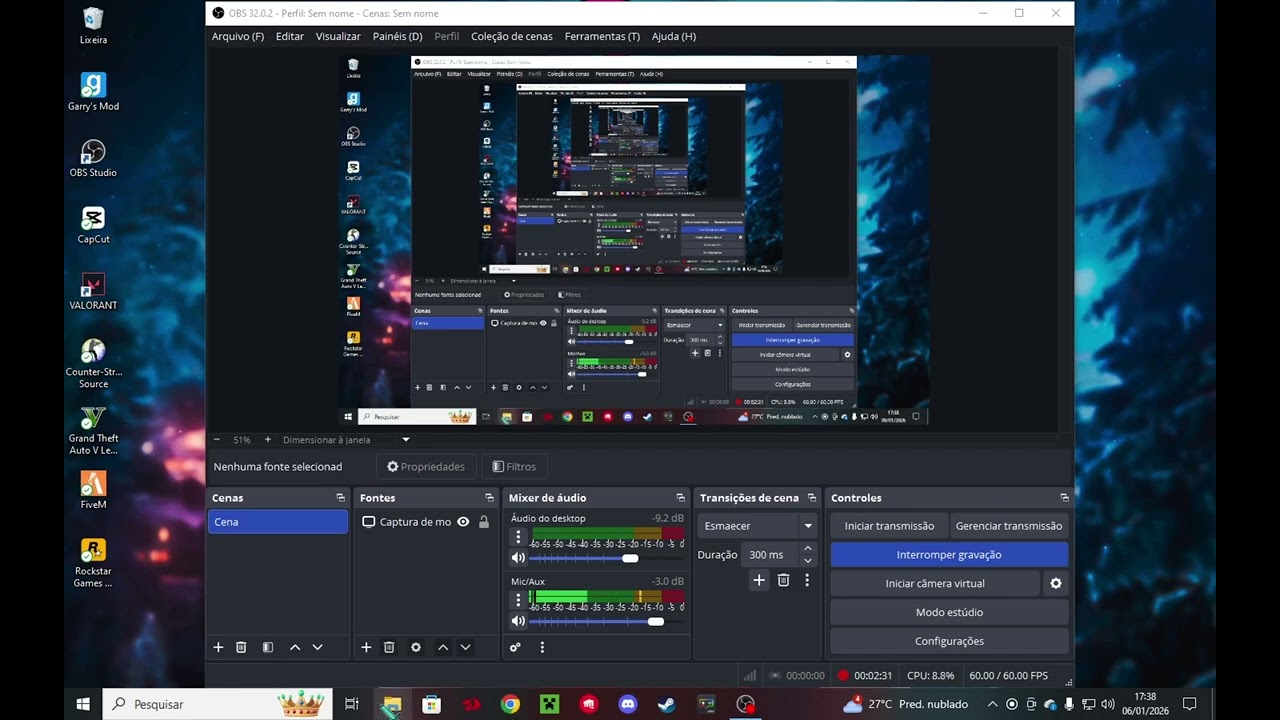Open Propriedades button under preview
The height and width of the screenshot is (720, 1280).
(426, 467)
